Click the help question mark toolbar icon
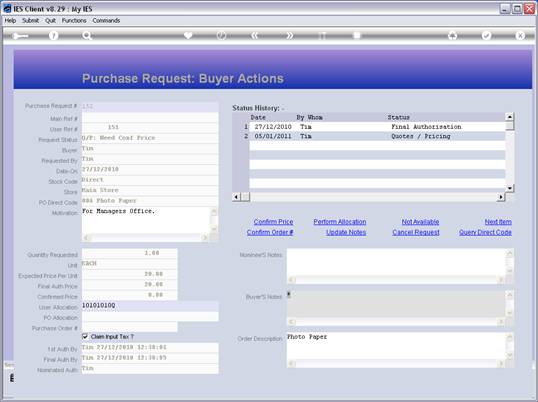The width and height of the screenshot is (538, 402). point(54,35)
